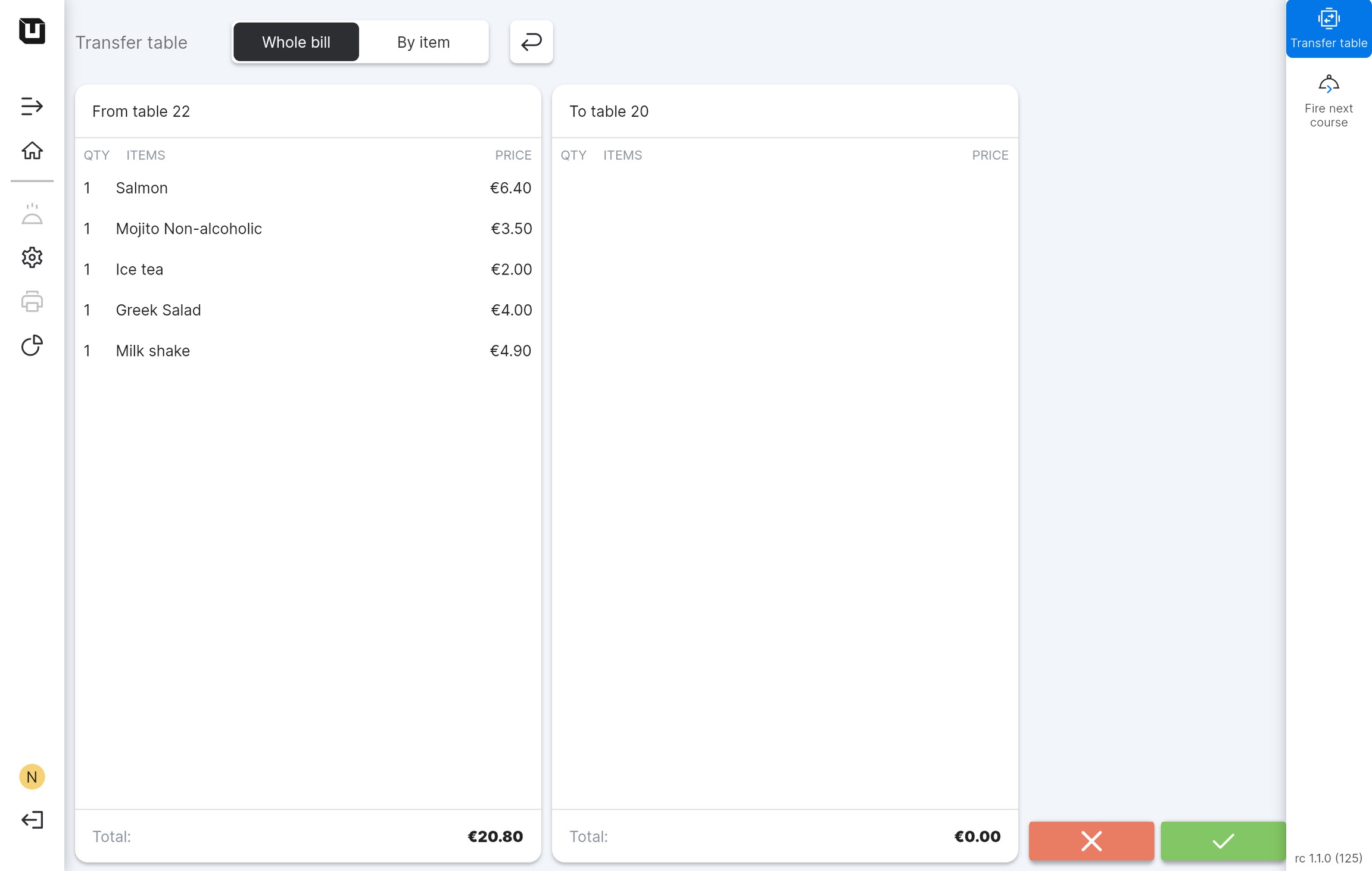Click ITEMS column header in To table
Viewport: 1372px width, 871px height.
pyautogui.click(x=622, y=155)
